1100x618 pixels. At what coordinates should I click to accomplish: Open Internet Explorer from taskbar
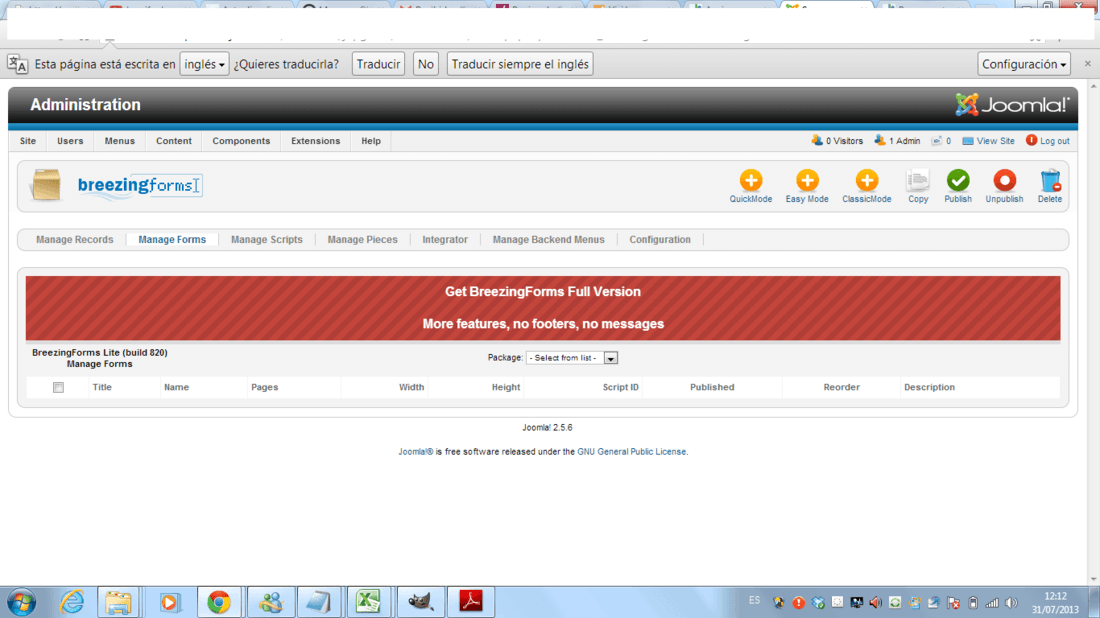tap(72, 602)
